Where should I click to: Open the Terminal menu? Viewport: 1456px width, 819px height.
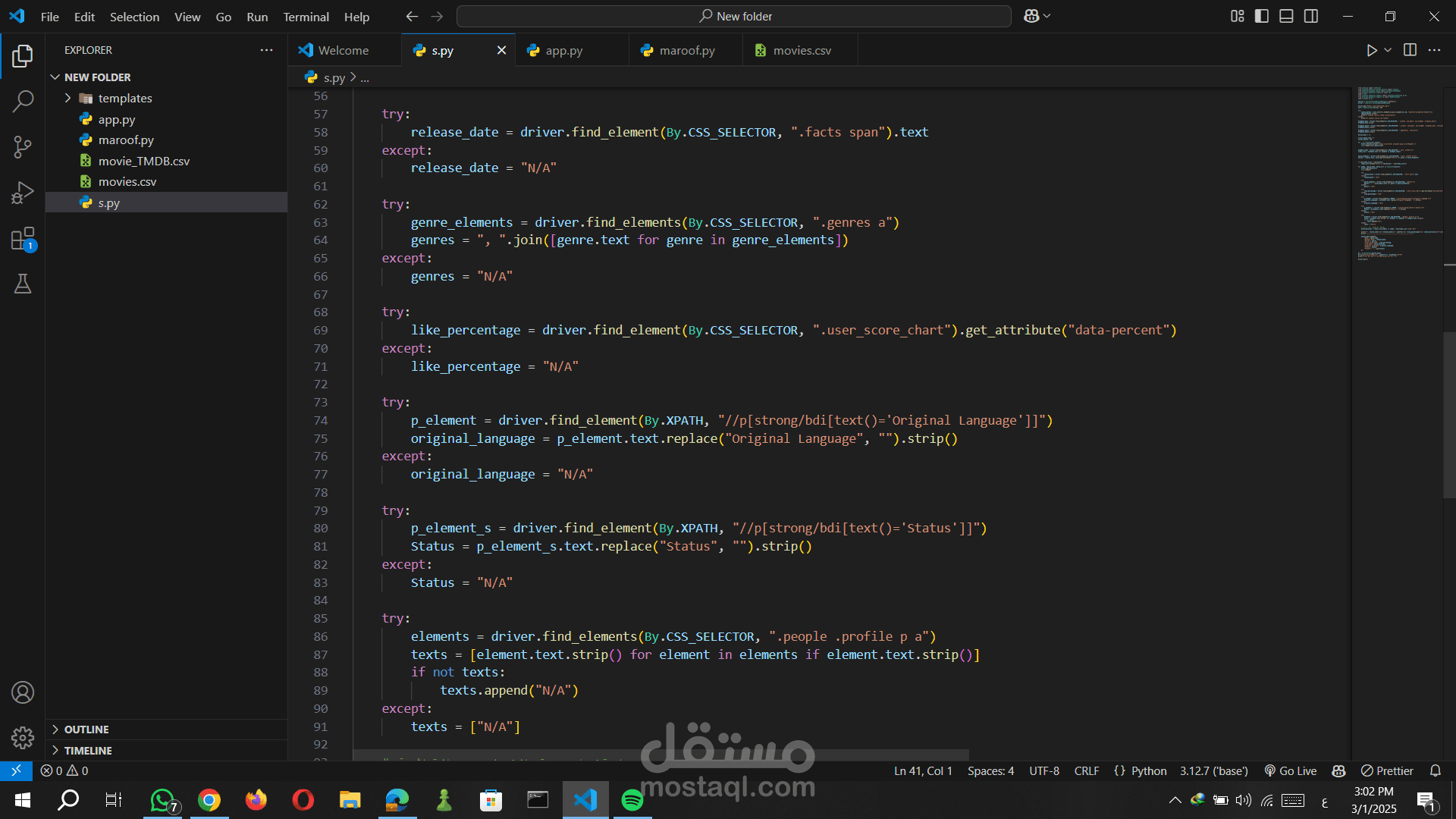pos(306,17)
